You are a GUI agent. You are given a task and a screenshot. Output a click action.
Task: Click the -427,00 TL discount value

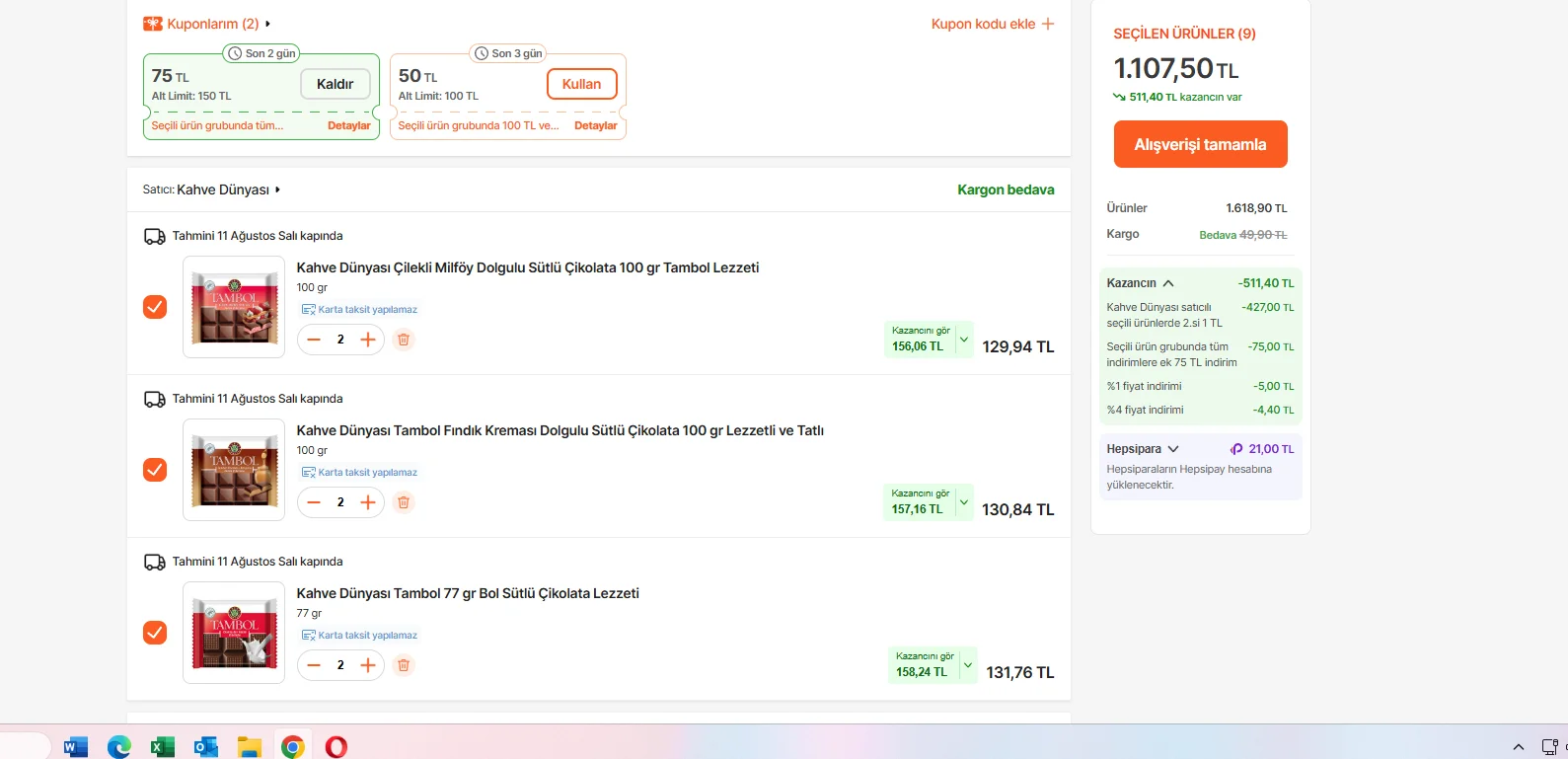[1268, 307]
